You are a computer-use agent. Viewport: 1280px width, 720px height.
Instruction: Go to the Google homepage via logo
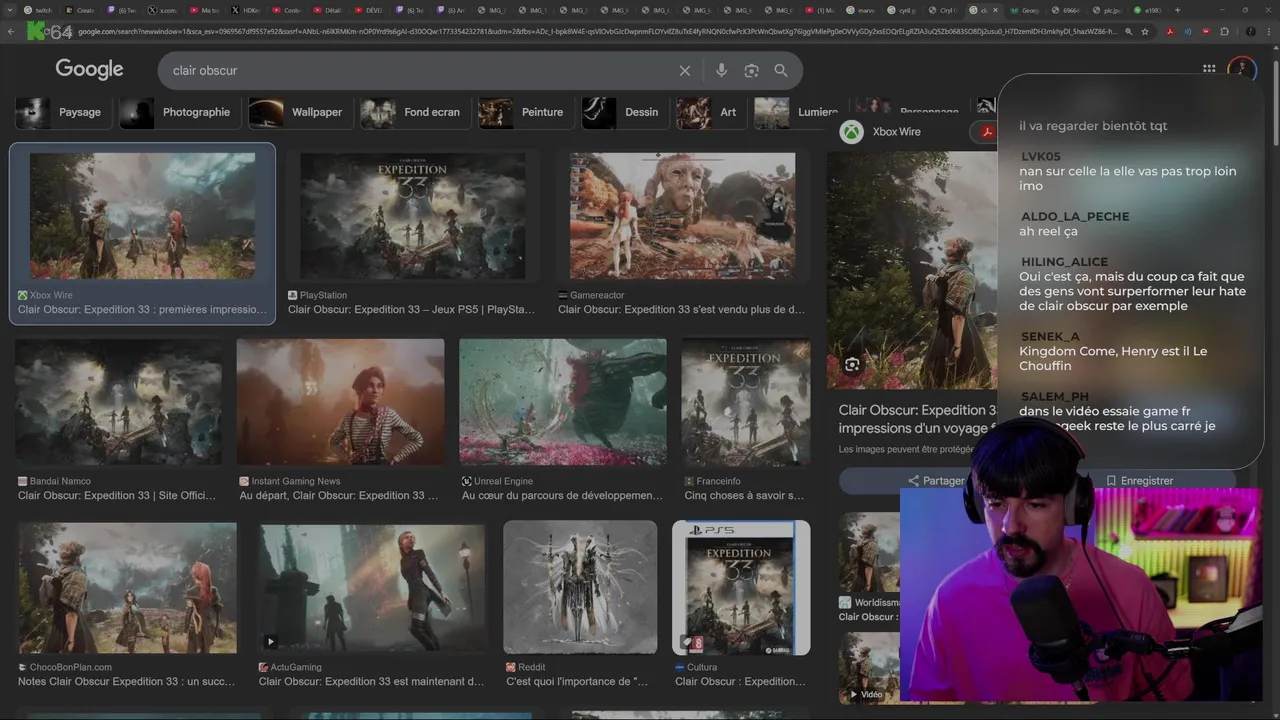point(89,69)
